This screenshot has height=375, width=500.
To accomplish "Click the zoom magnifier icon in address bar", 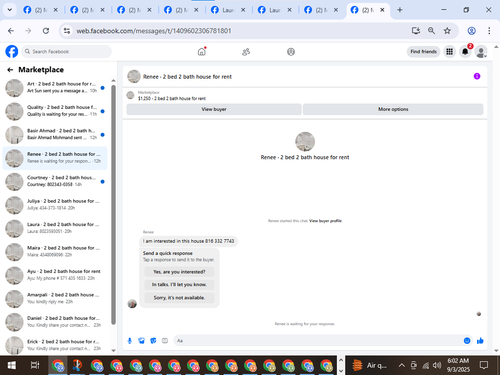I will click(431, 31).
